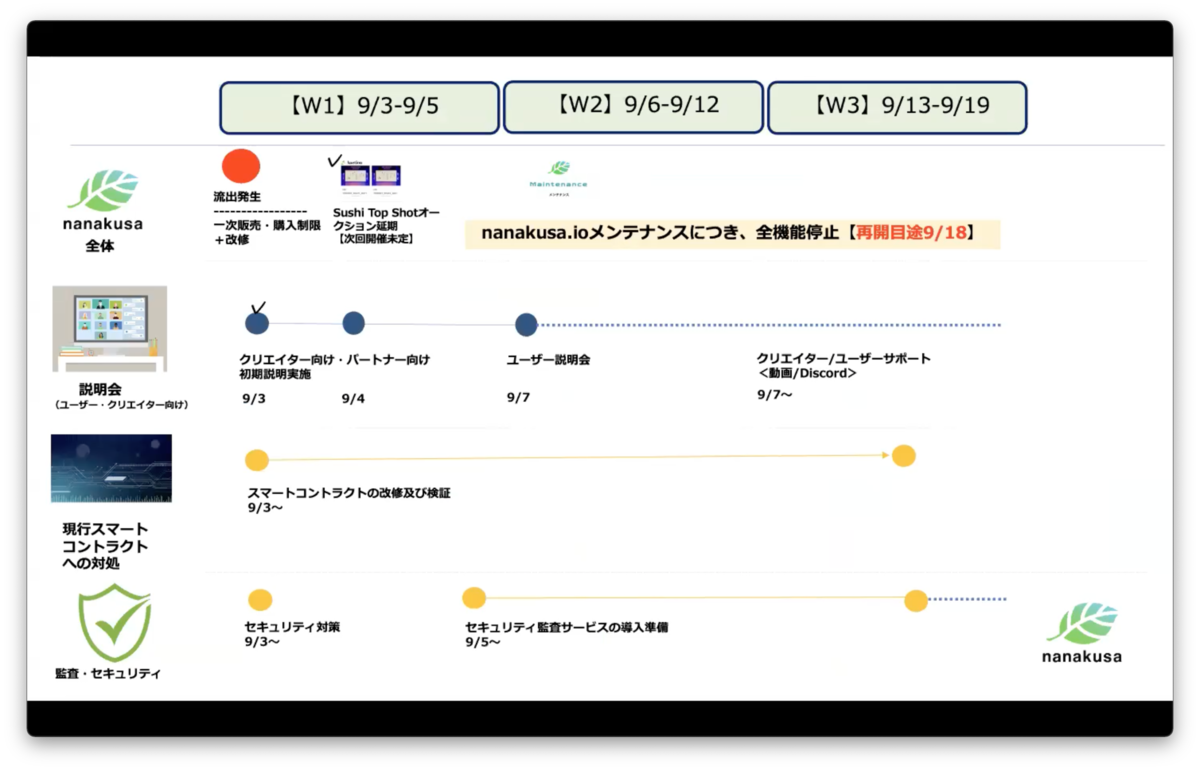This screenshot has height=770, width=1200.
Task: Click the nanakusa leaf logo above 全体
Action: click(x=103, y=200)
